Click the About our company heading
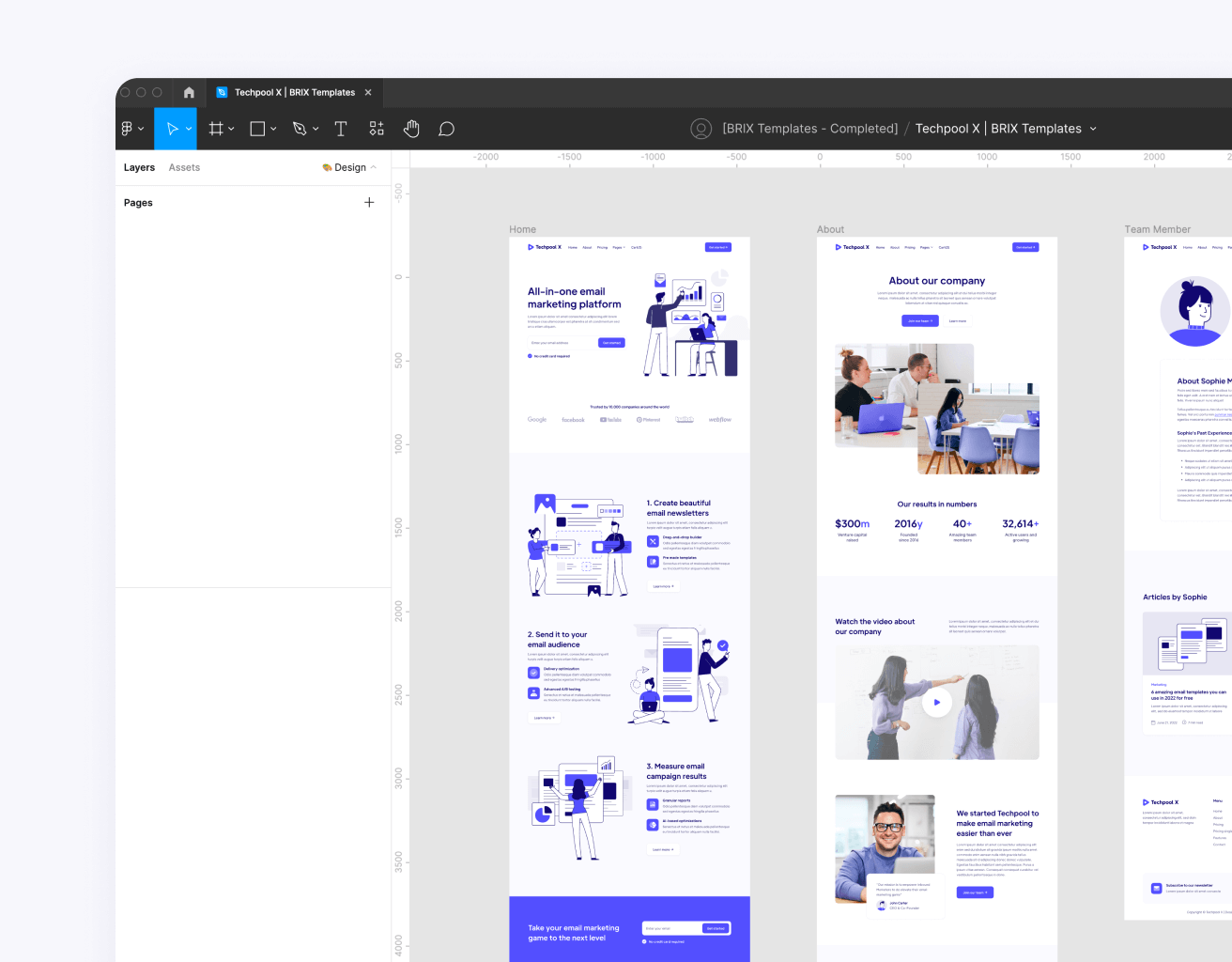This screenshot has height=962, width=1232. pyautogui.click(x=937, y=281)
